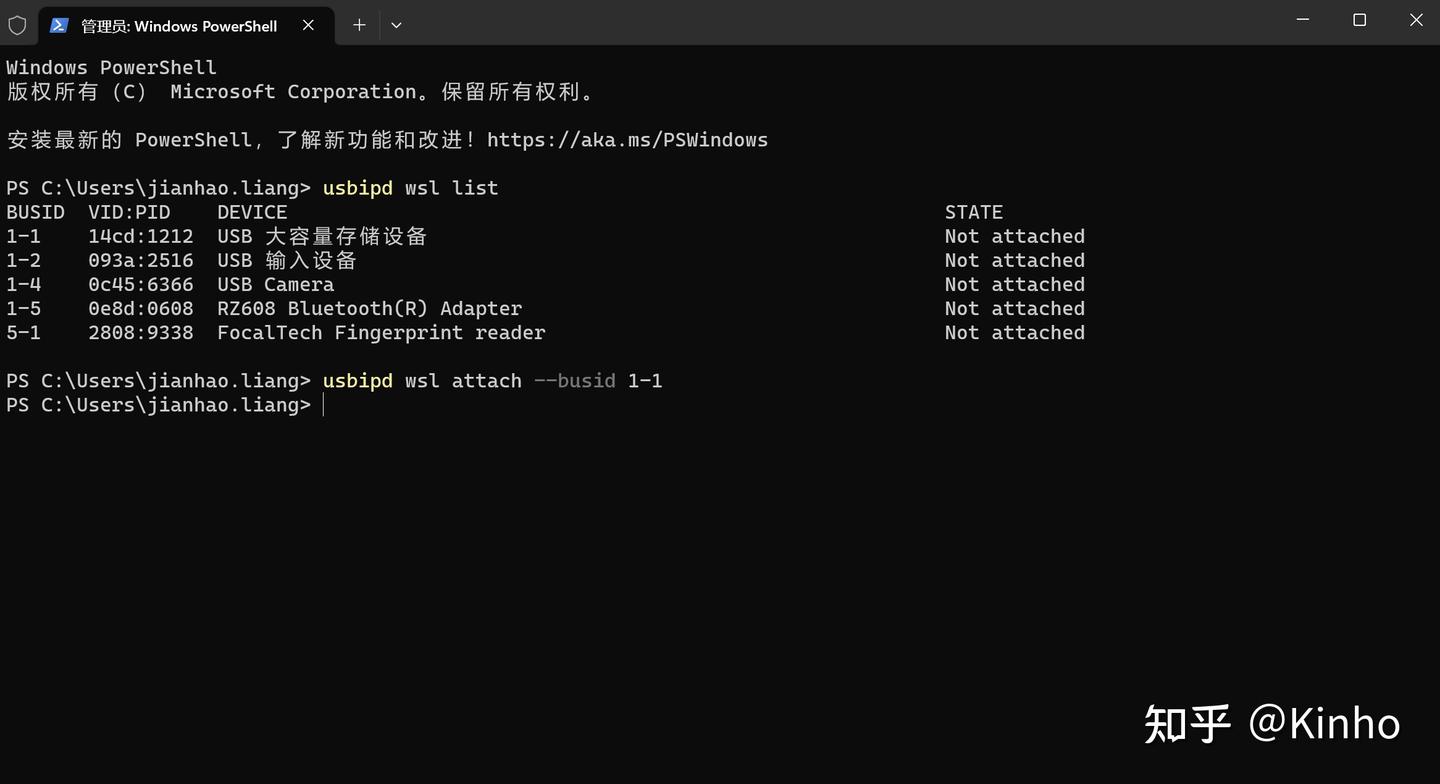Click the USB Camera device entry
Viewport: 1440px width, 784px height.
275,284
